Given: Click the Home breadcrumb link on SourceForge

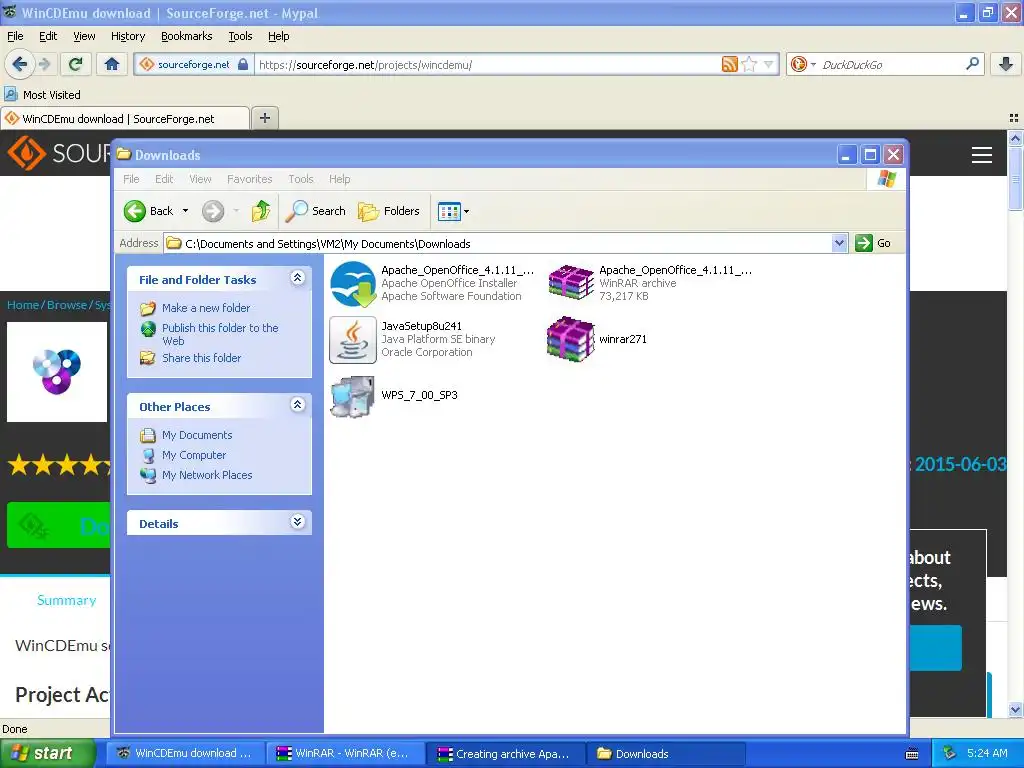Looking at the screenshot, I should tap(23, 305).
